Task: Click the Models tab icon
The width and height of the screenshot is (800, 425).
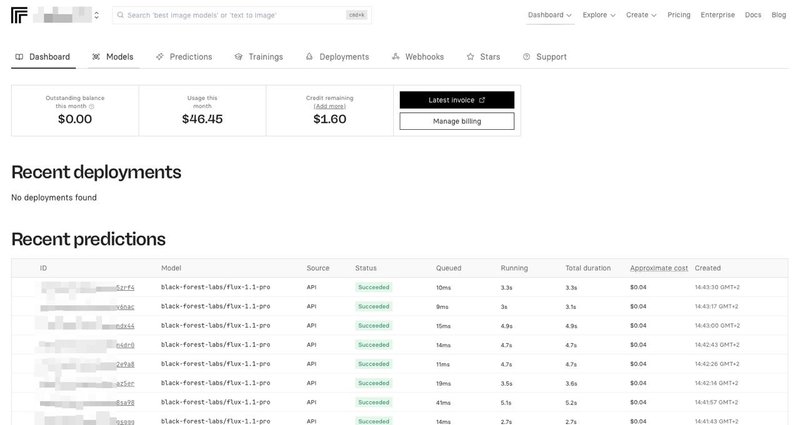Action: point(96,57)
